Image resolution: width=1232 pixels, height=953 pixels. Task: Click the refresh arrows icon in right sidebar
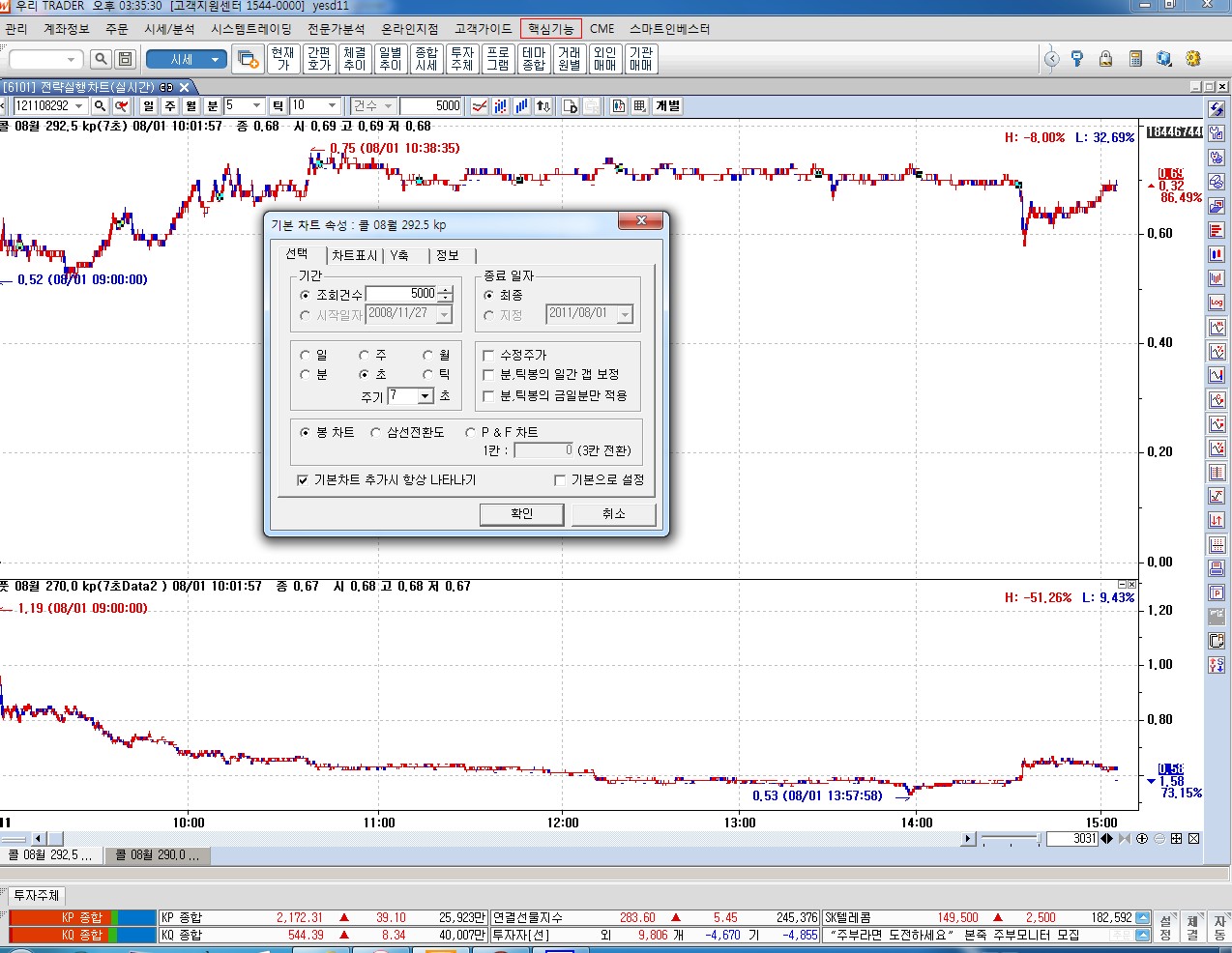pos(1217,109)
